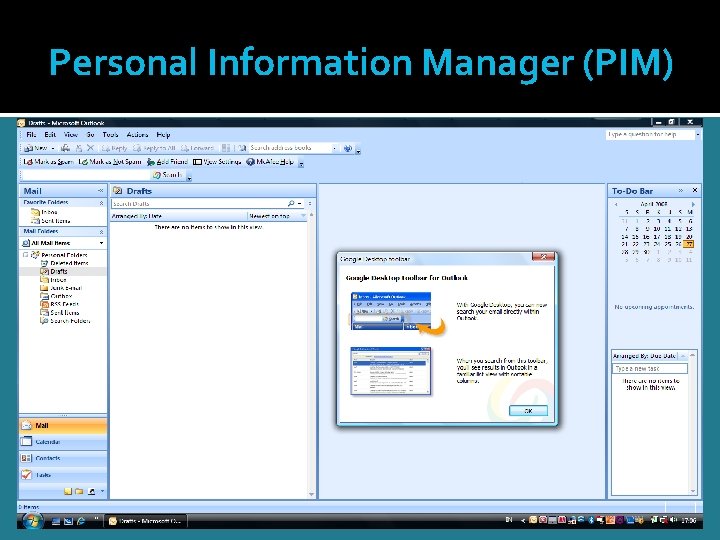Screen dimensions: 720x540
Task: Open the Go menu
Action: pos(90,135)
